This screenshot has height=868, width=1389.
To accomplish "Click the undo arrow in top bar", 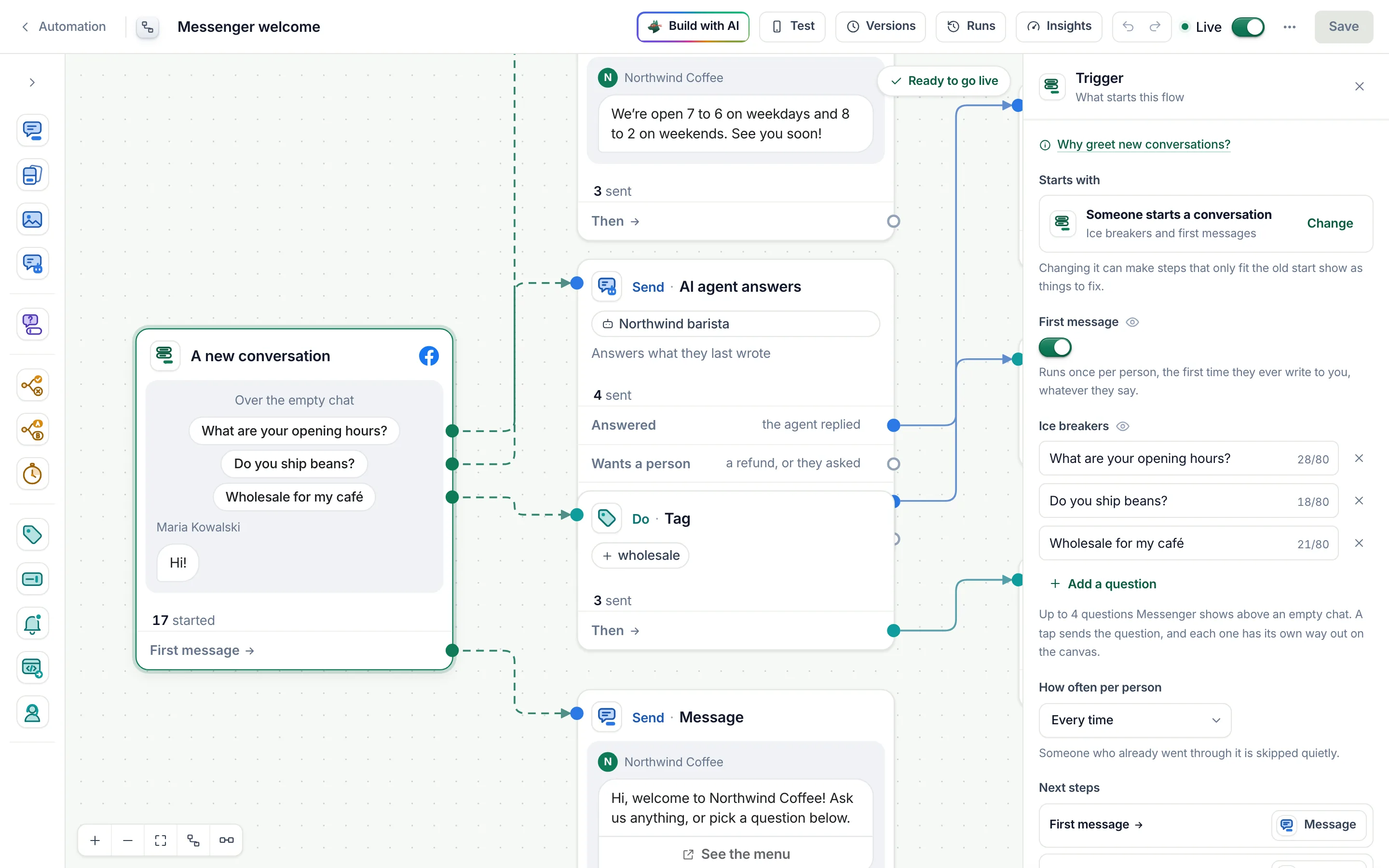I will [x=1128, y=27].
